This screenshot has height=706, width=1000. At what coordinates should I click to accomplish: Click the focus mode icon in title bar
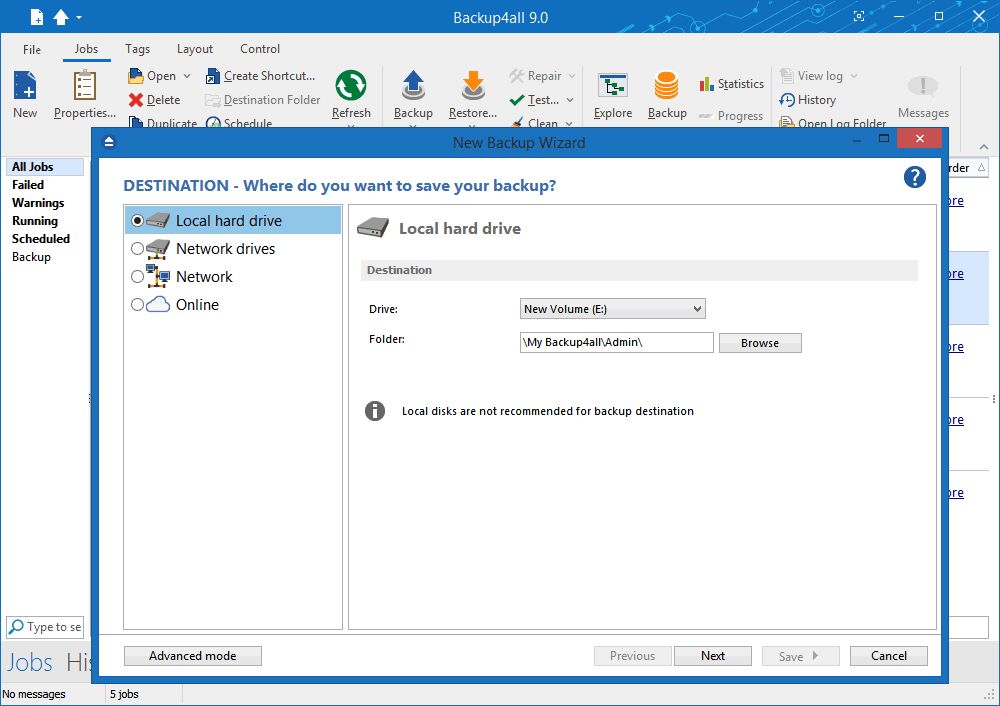(859, 17)
